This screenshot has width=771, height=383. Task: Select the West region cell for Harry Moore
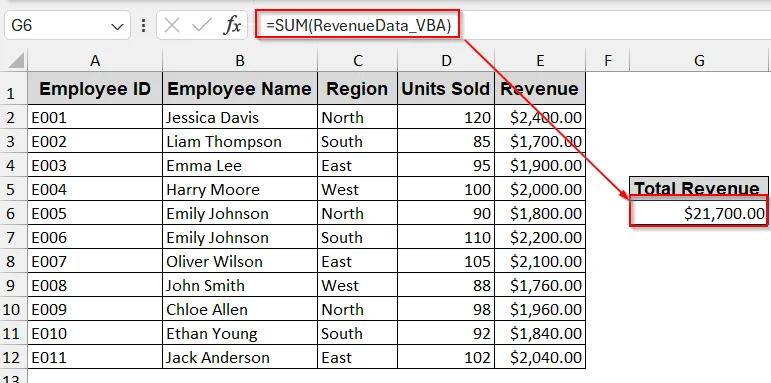pos(357,189)
